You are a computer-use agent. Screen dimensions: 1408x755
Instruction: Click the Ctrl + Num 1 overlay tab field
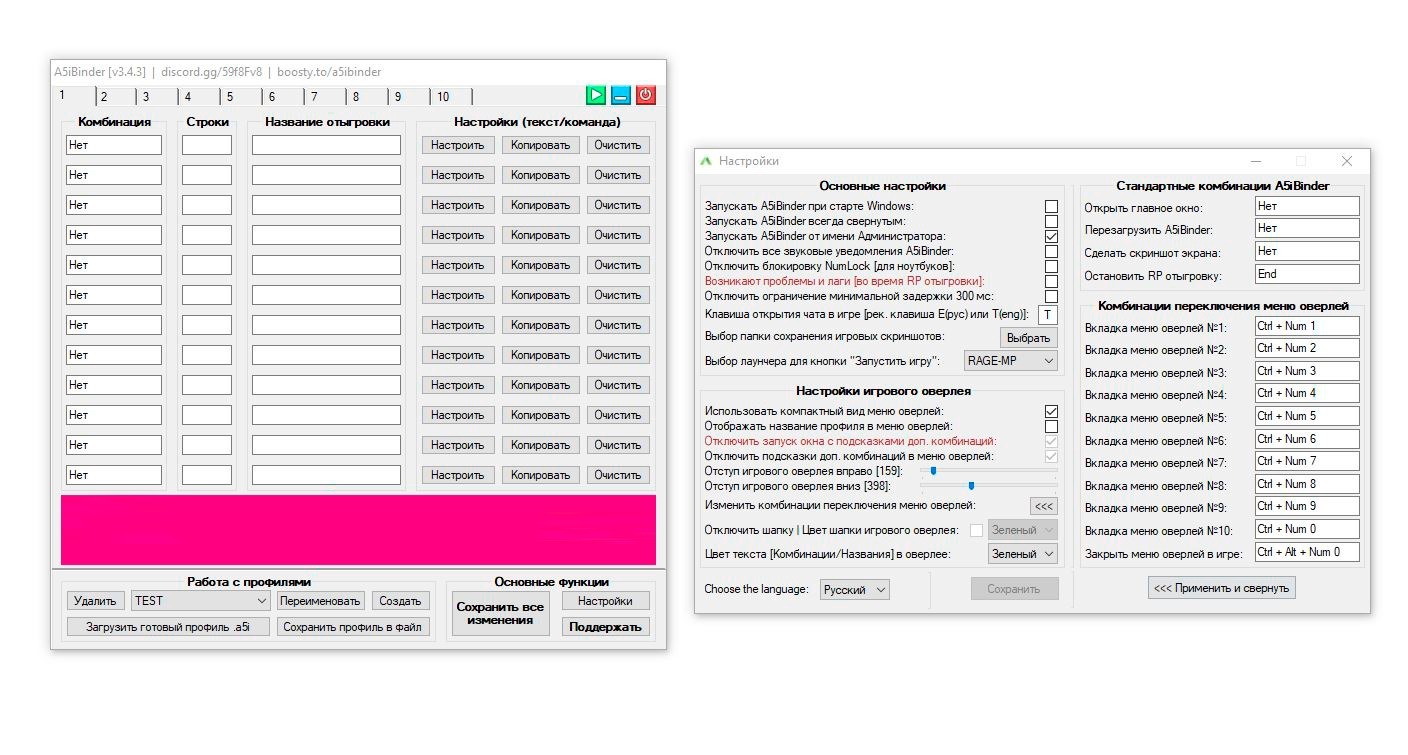click(x=1307, y=326)
